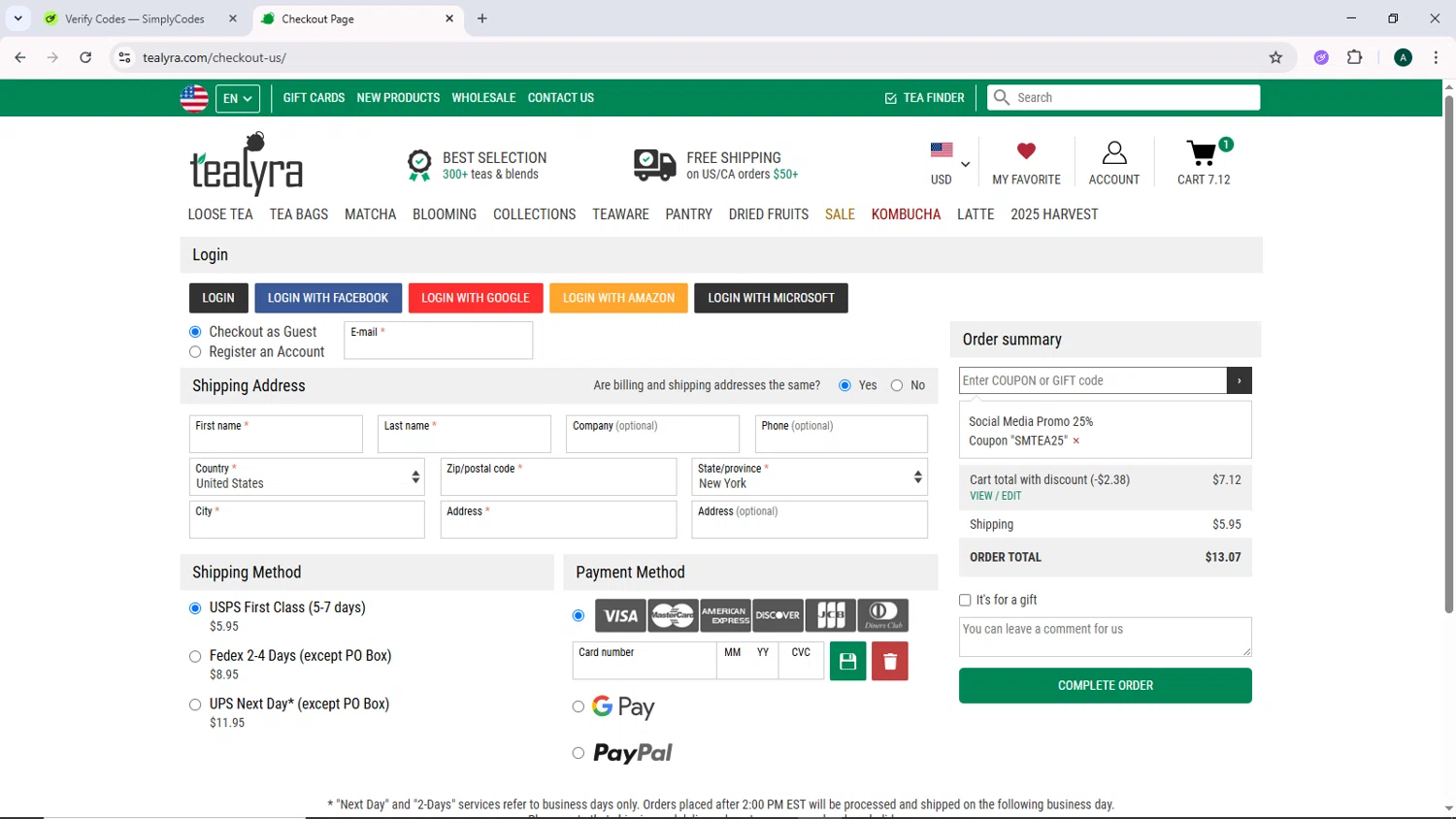Click Login with Amazon
The width and height of the screenshot is (1456, 819).
(x=618, y=298)
